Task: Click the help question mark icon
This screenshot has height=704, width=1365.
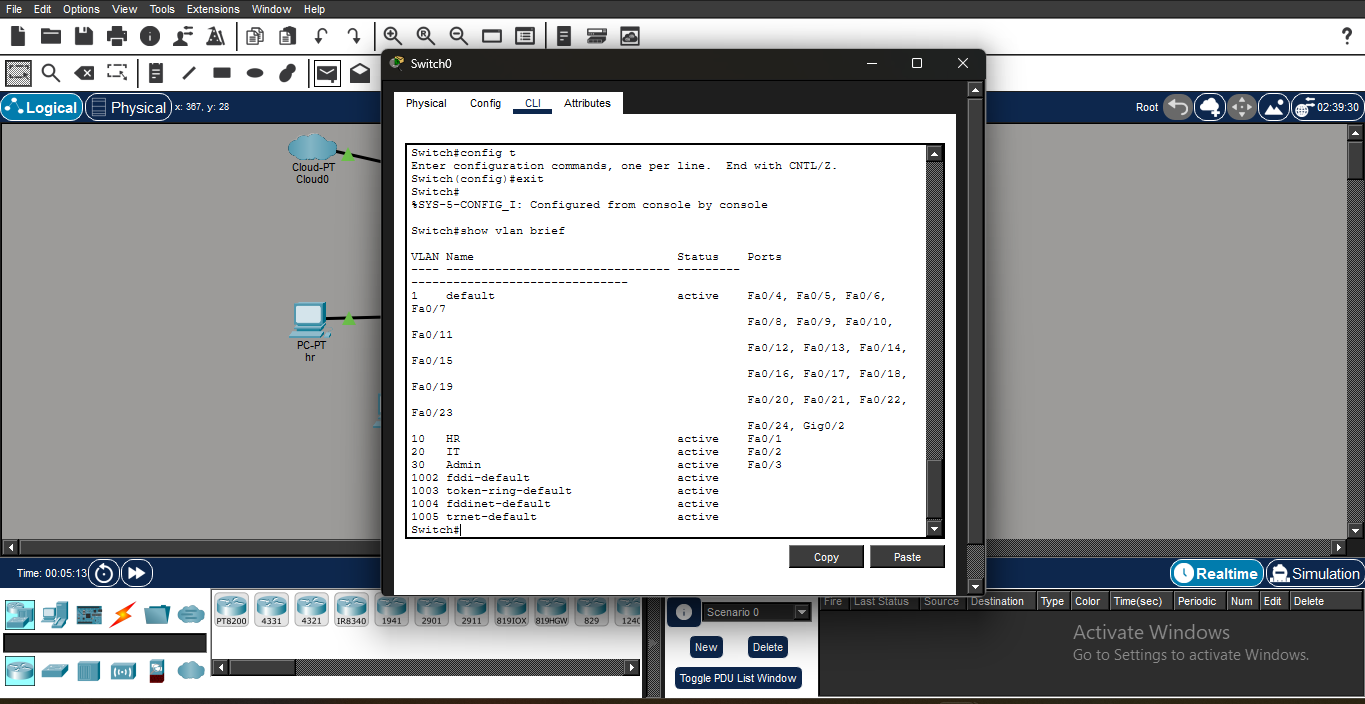Action: pos(1347,36)
